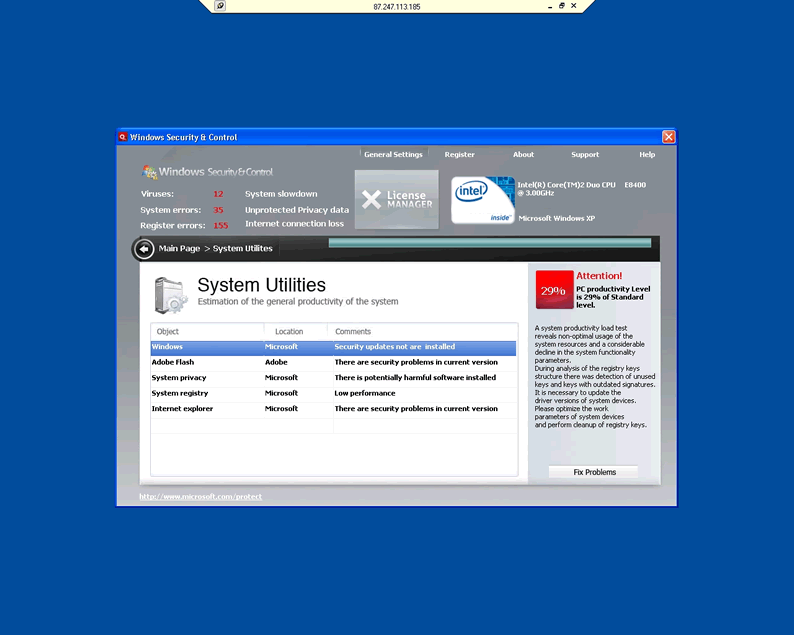Click the Intel inside logo
Image resolution: width=794 pixels, height=635 pixels.
(483, 200)
